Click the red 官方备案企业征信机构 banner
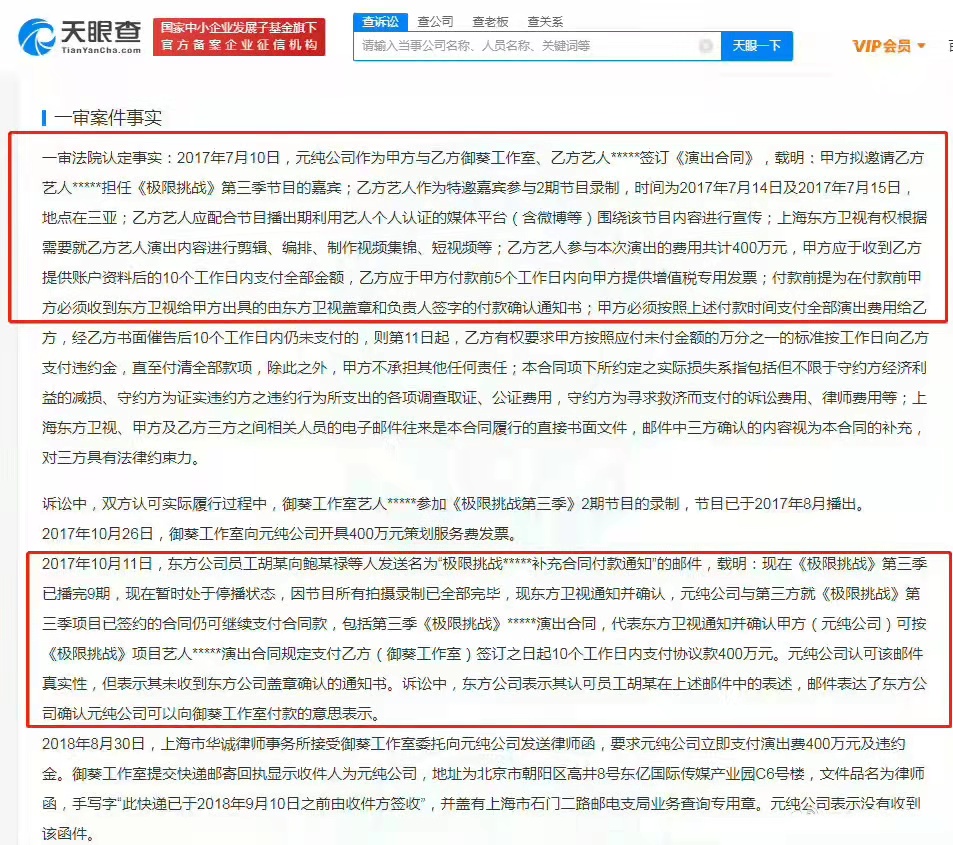 coord(239,36)
